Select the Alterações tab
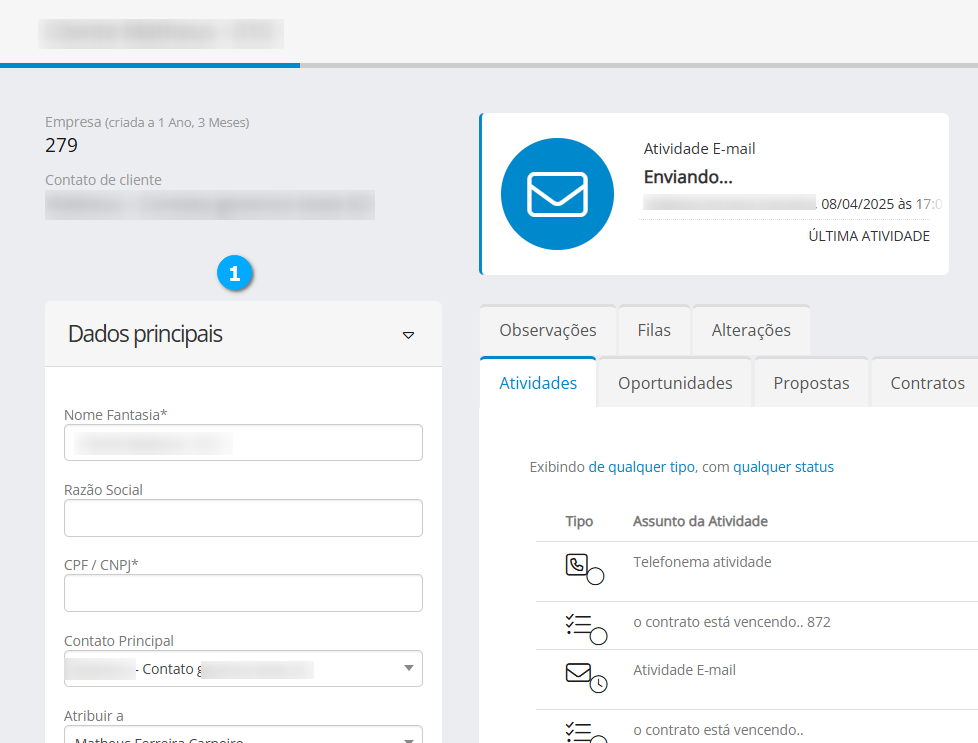 tap(751, 330)
